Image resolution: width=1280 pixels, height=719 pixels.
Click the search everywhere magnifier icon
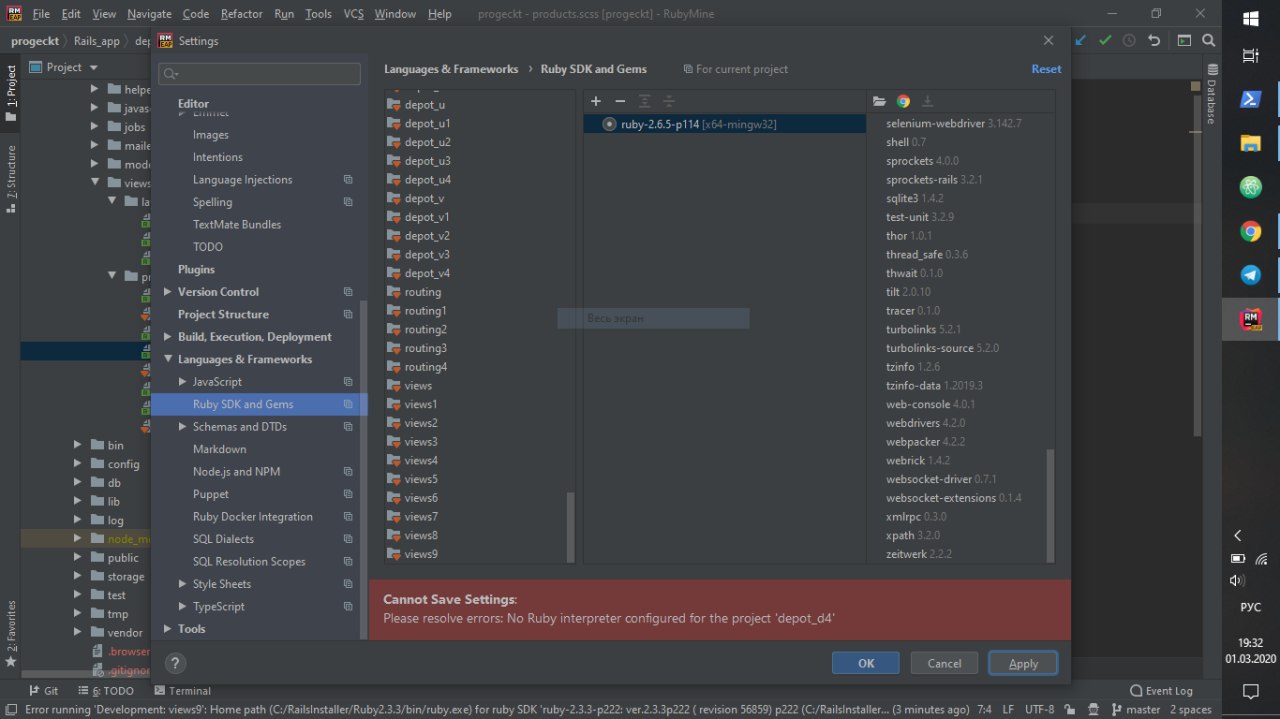[x=1209, y=41]
